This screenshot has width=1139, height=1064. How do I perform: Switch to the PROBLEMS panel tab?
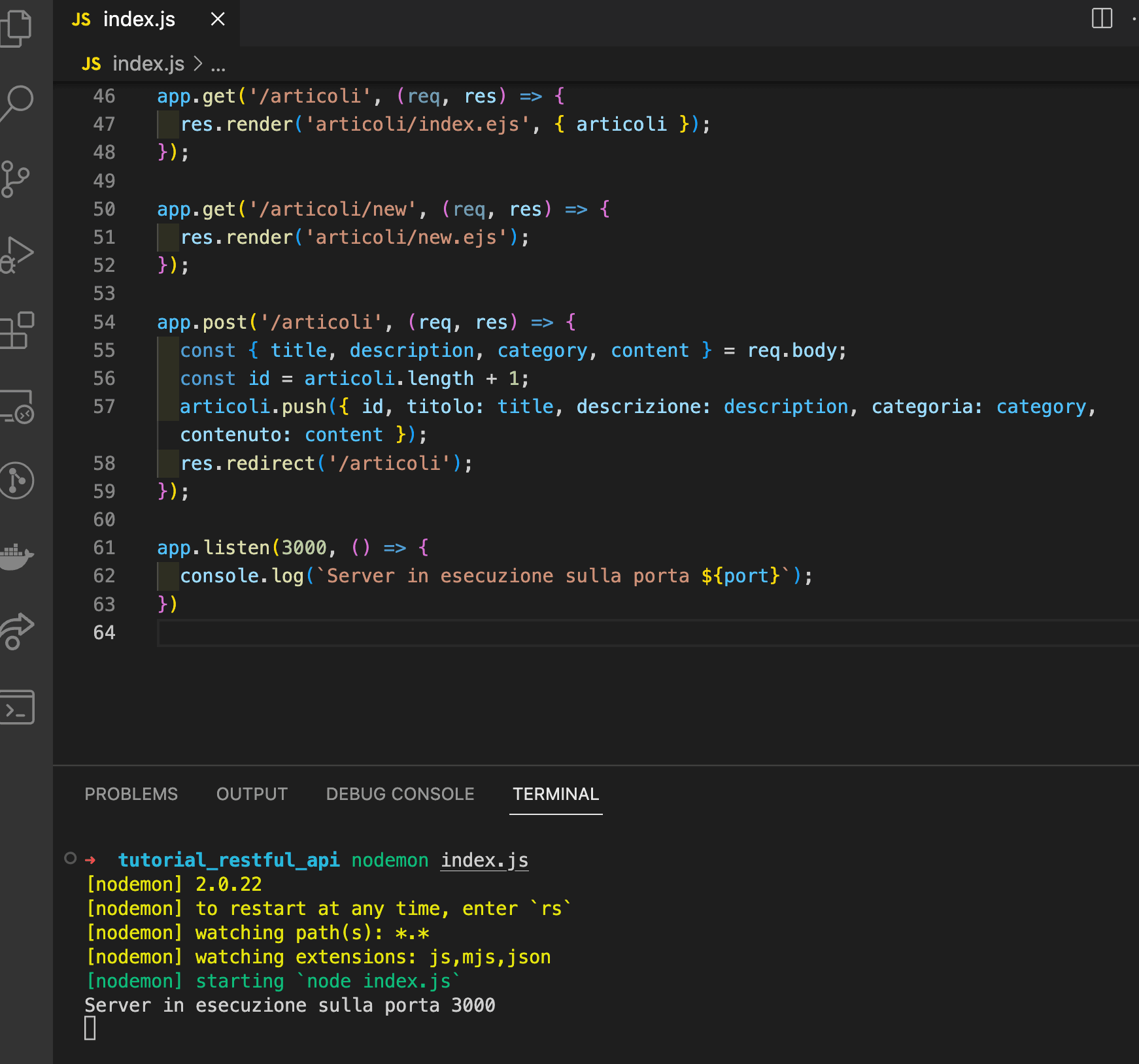click(x=131, y=794)
